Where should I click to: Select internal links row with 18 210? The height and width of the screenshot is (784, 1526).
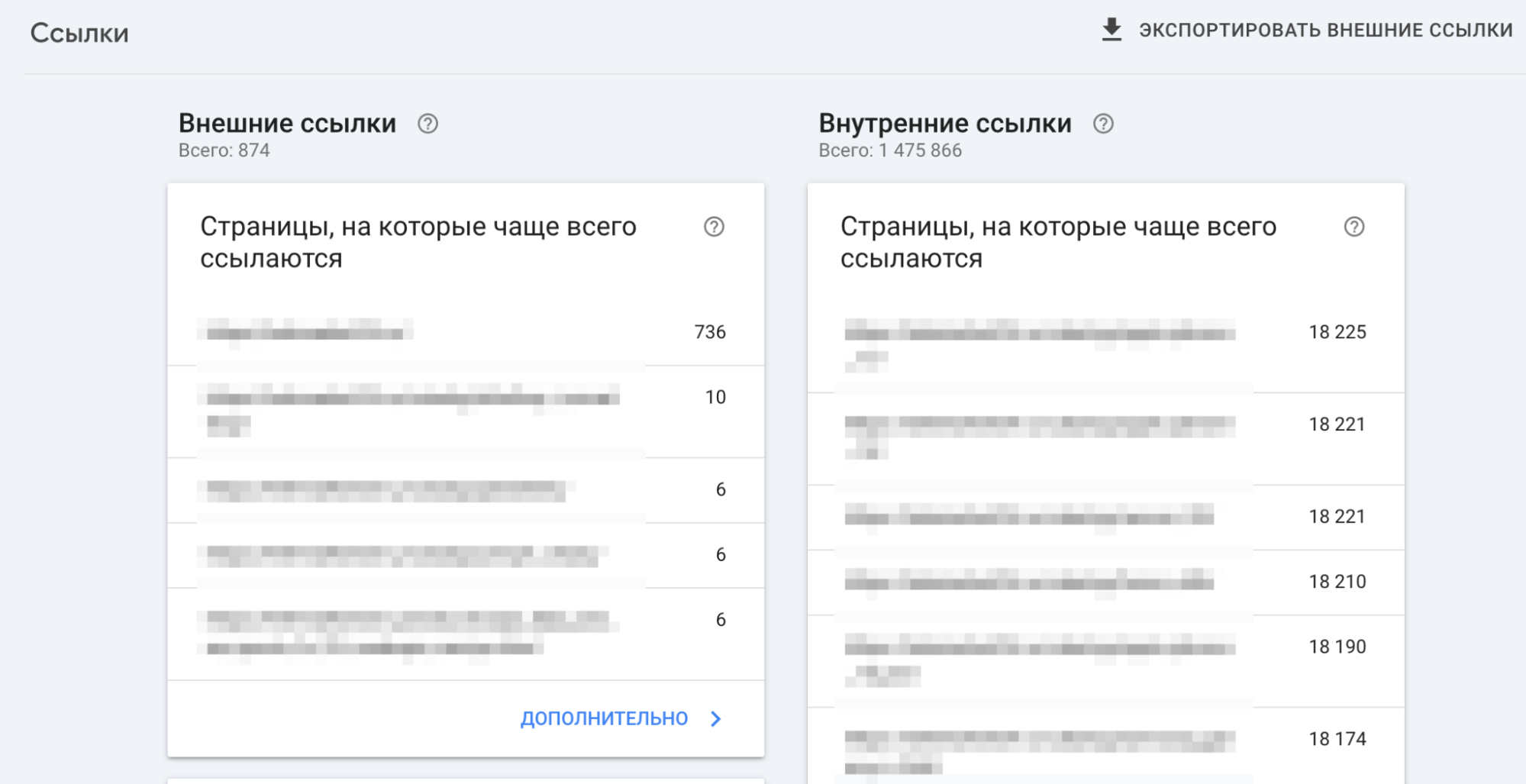[1106, 582]
